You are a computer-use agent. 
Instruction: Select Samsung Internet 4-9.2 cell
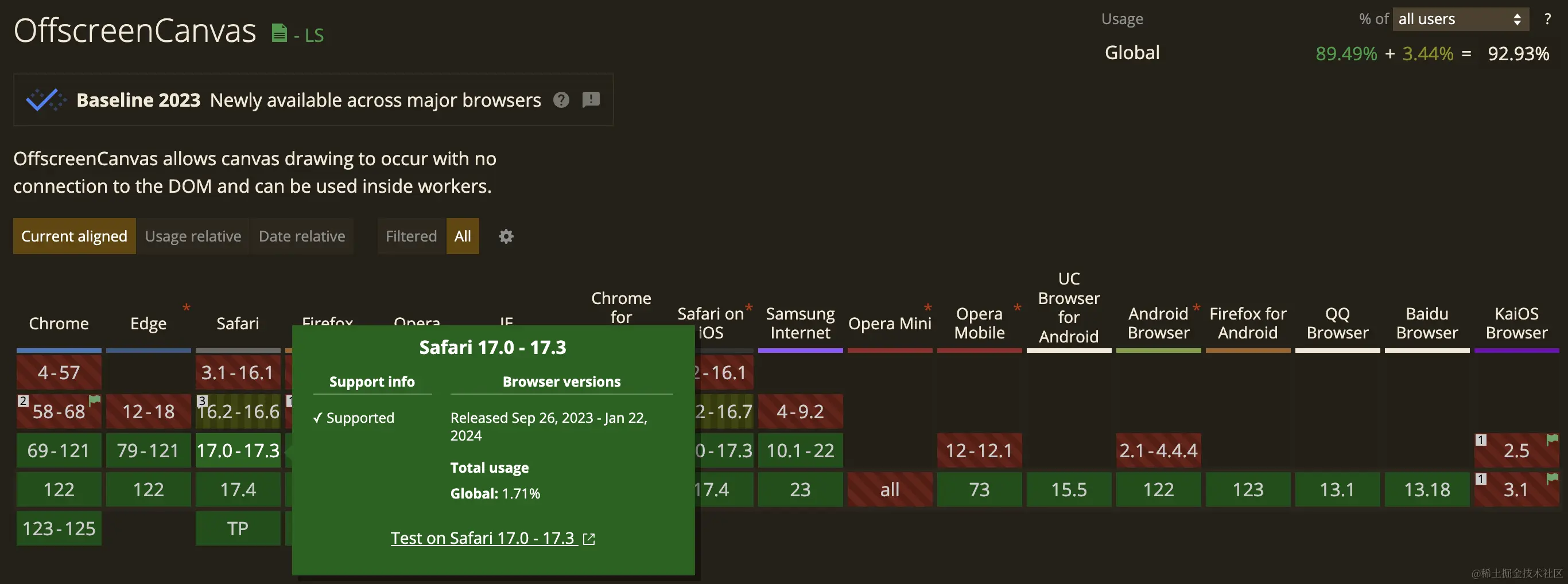(801, 411)
